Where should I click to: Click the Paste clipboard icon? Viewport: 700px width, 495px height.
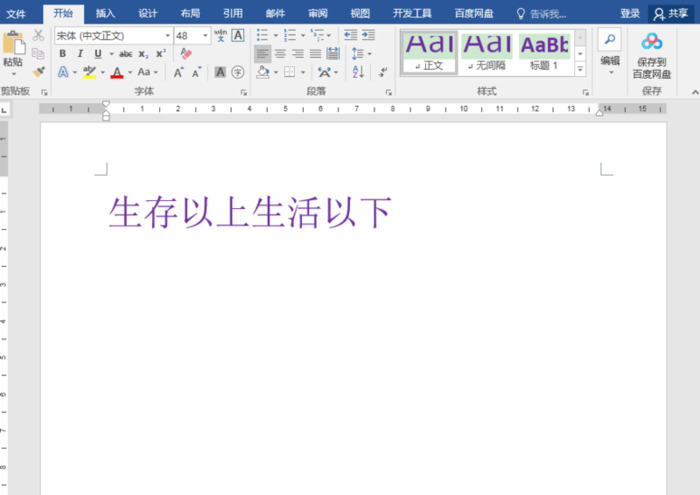[x=13, y=44]
